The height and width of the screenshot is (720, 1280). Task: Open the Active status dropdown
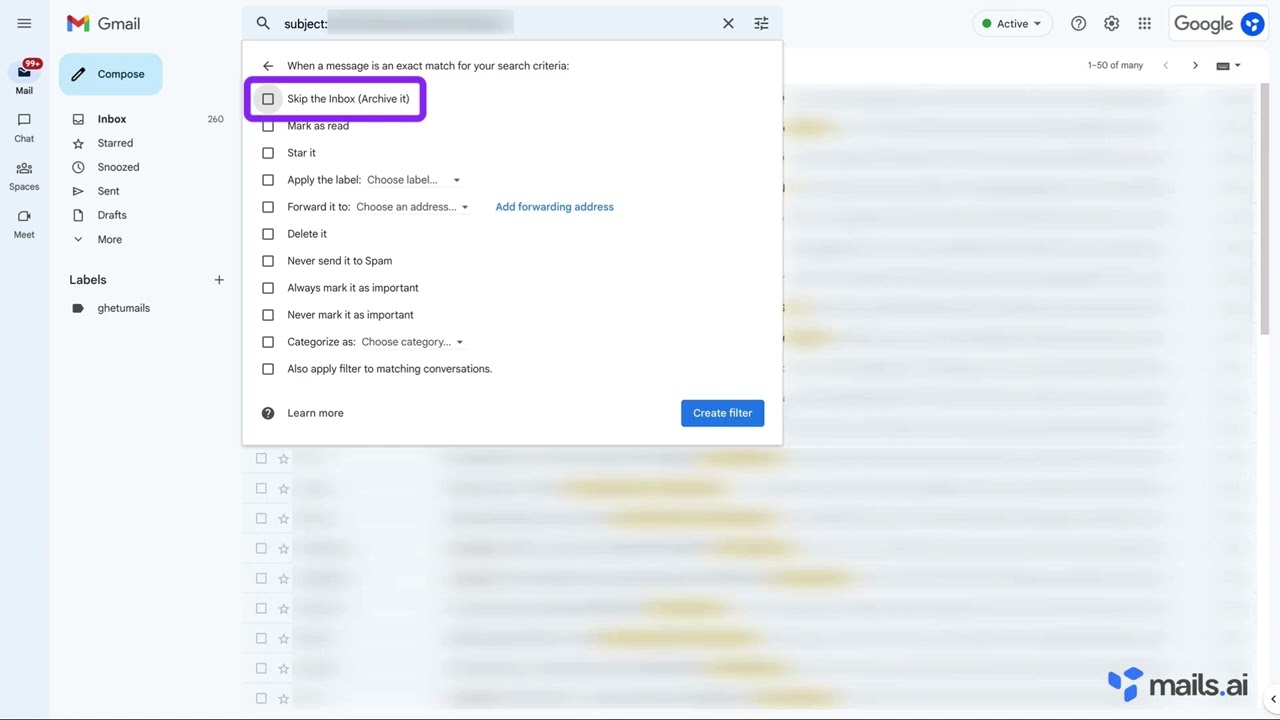[x=1012, y=23]
